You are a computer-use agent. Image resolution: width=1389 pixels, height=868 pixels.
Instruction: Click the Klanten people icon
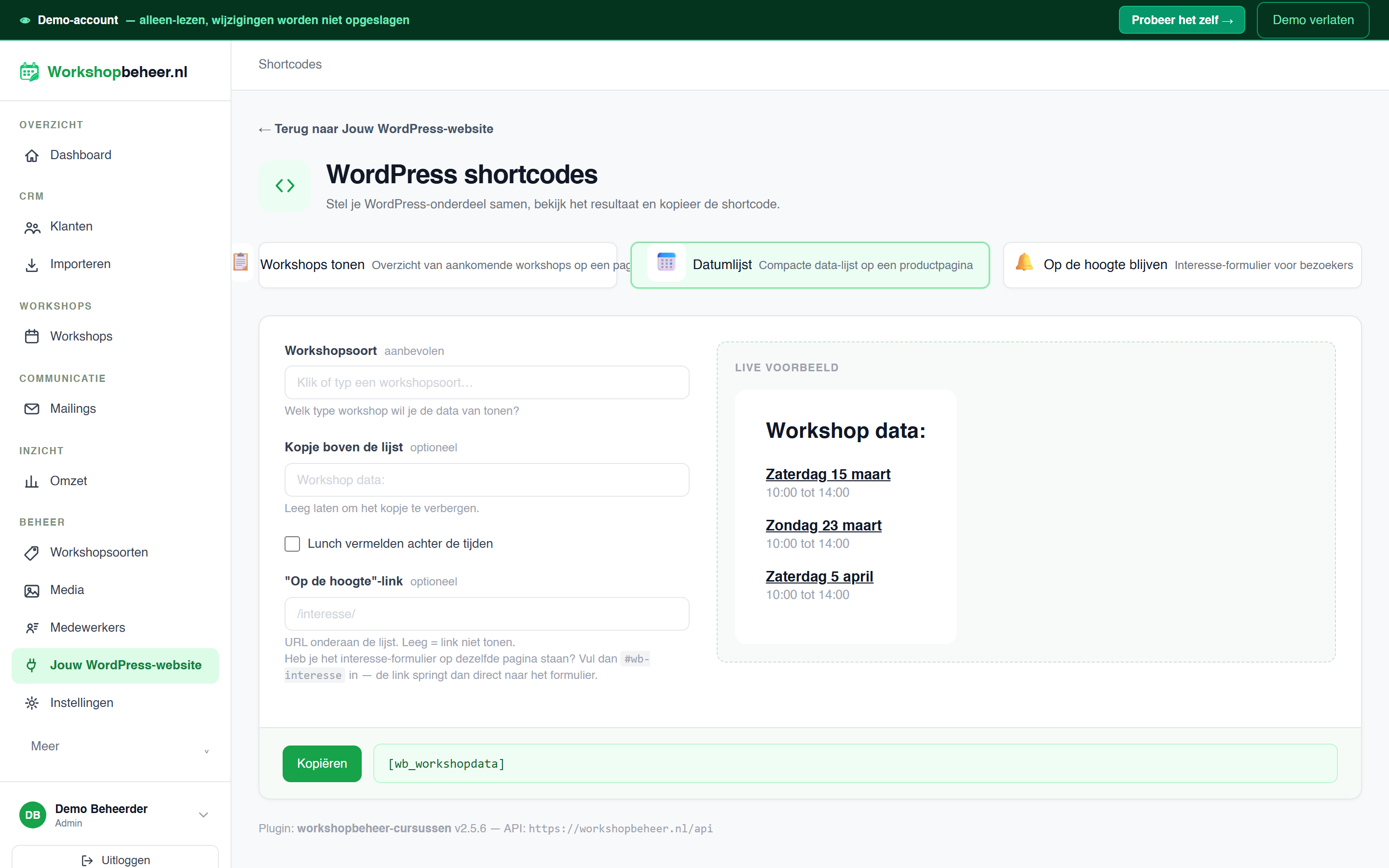32,227
